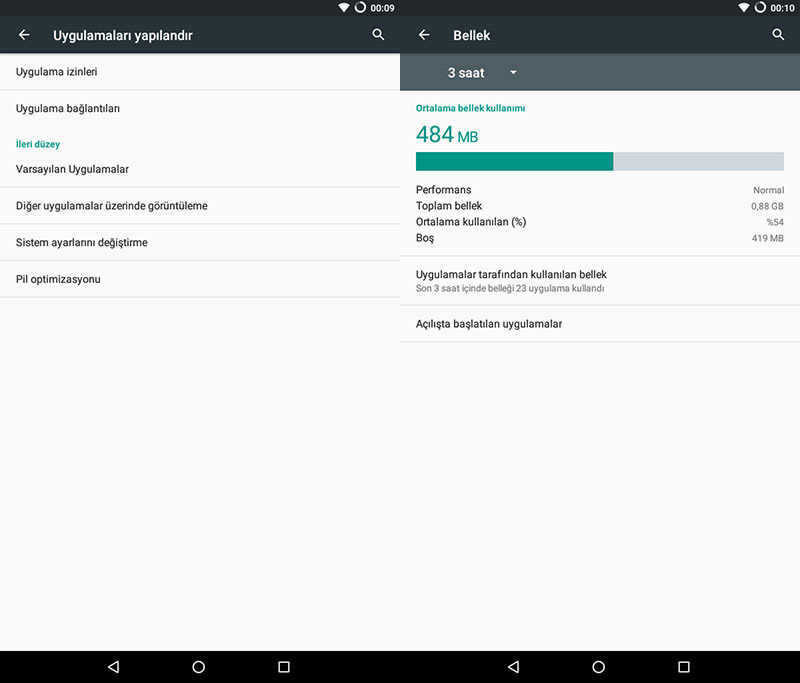Click the dropdown arrow beside 3 saat

[513, 73]
